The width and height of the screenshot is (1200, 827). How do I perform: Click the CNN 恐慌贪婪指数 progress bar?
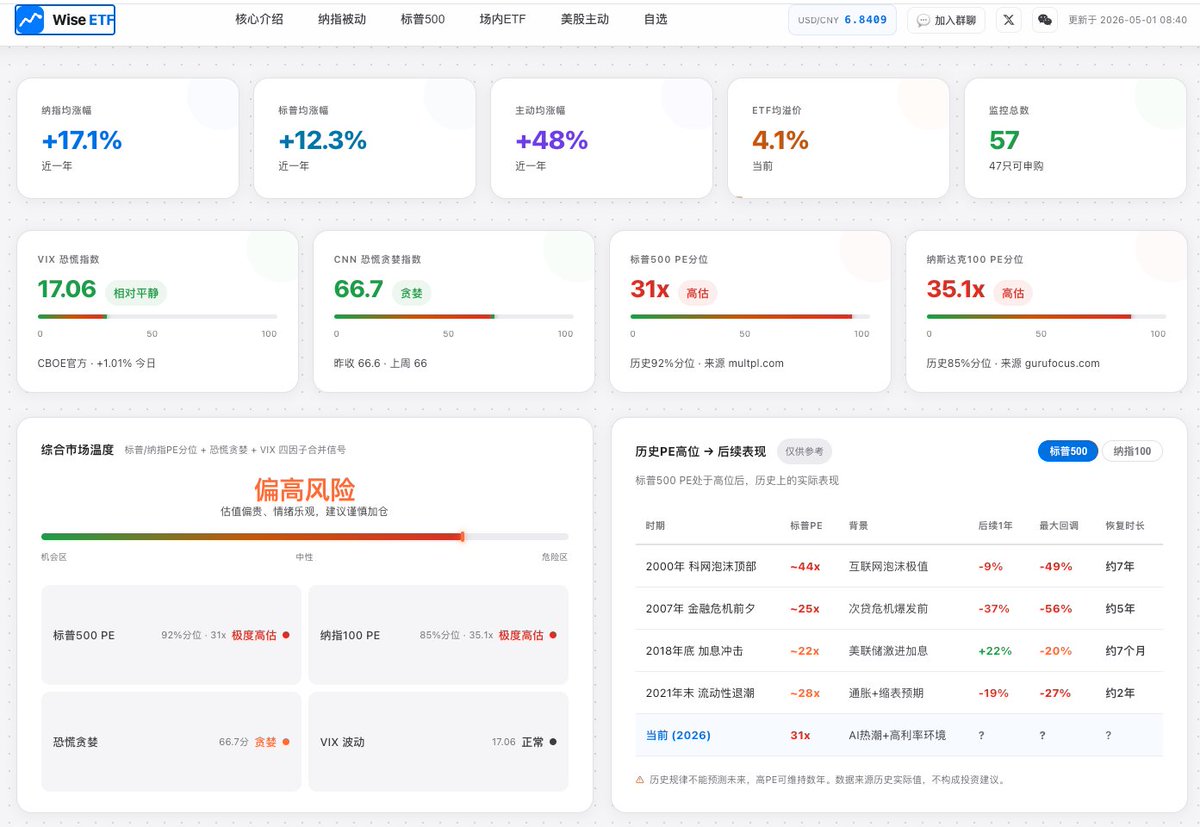pos(454,317)
